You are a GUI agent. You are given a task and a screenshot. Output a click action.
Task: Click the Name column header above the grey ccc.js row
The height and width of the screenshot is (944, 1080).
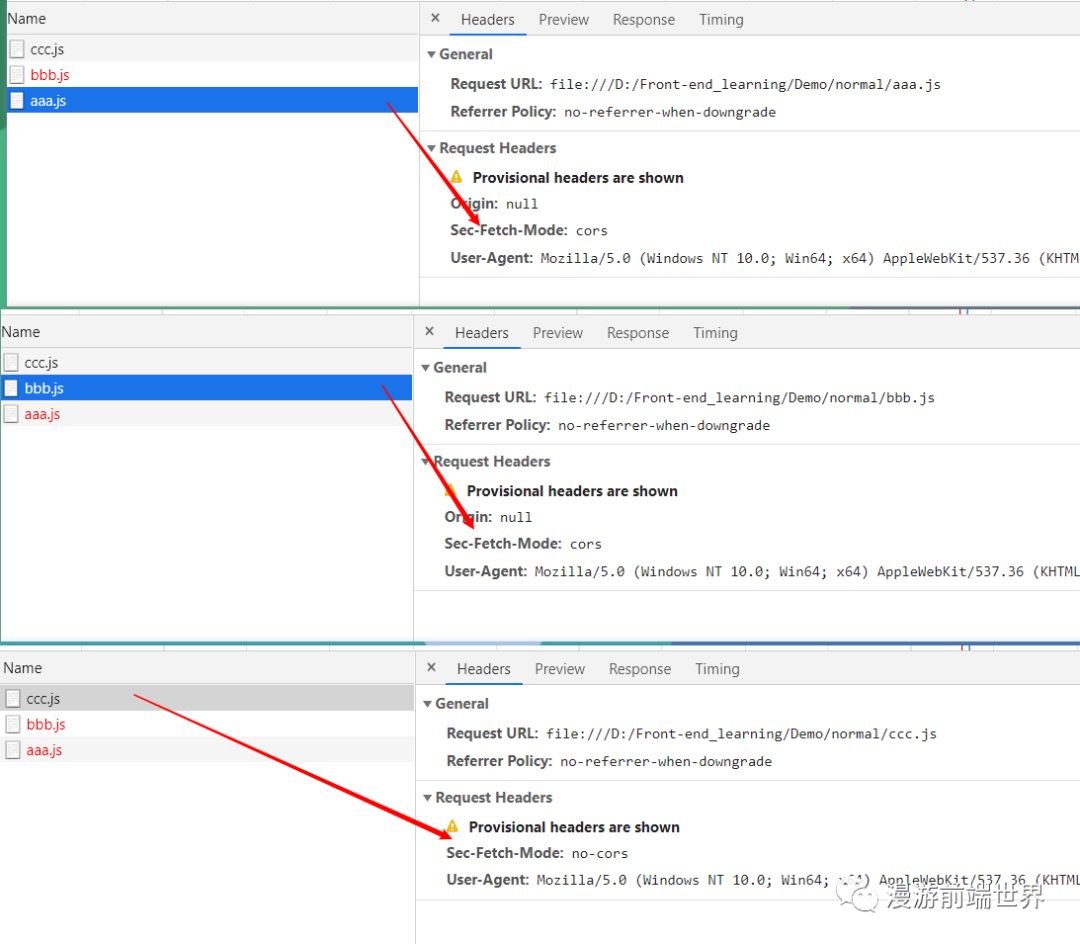point(208,668)
